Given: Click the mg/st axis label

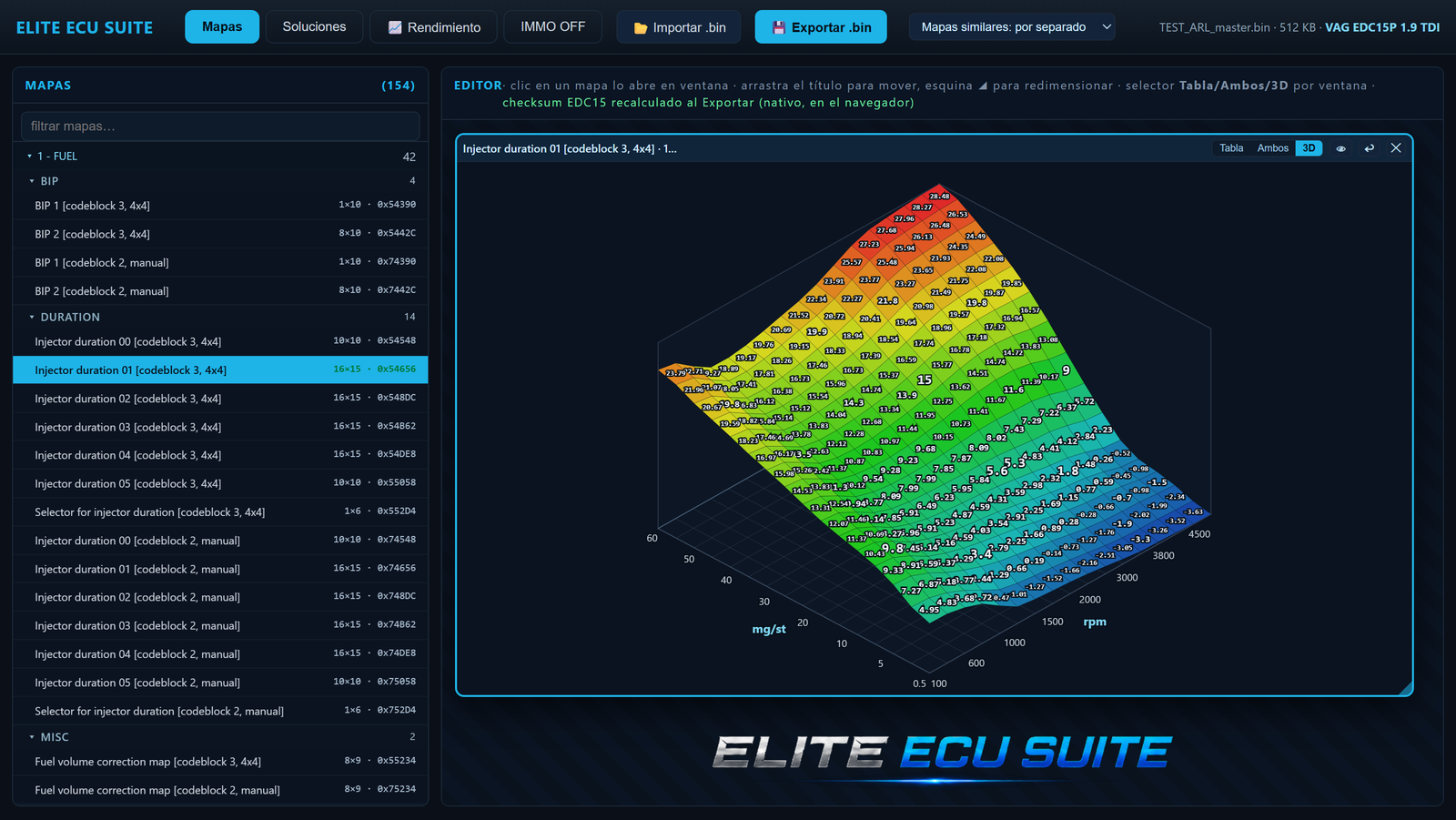Looking at the screenshot, I should tap(769, 629).
